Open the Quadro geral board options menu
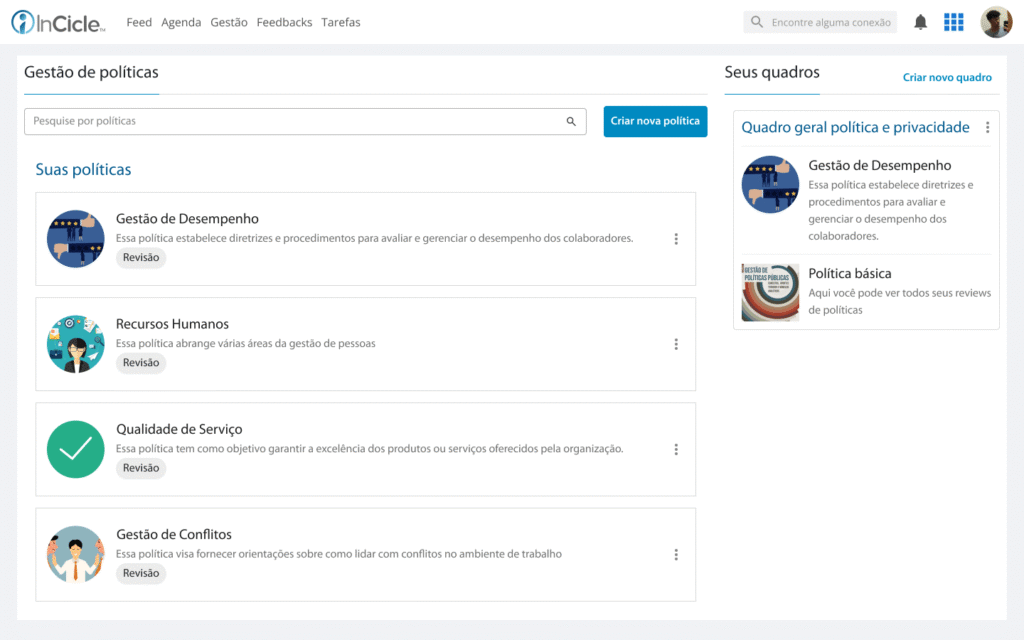The width and height of the screenshot is (1024, 640). 987,127
